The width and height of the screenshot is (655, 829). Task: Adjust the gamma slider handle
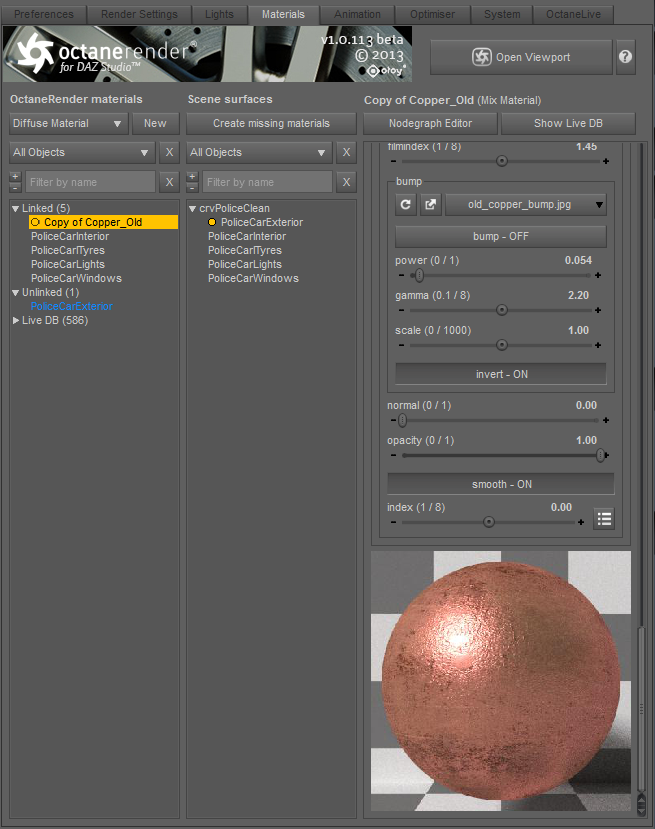(x=502, y=310)
